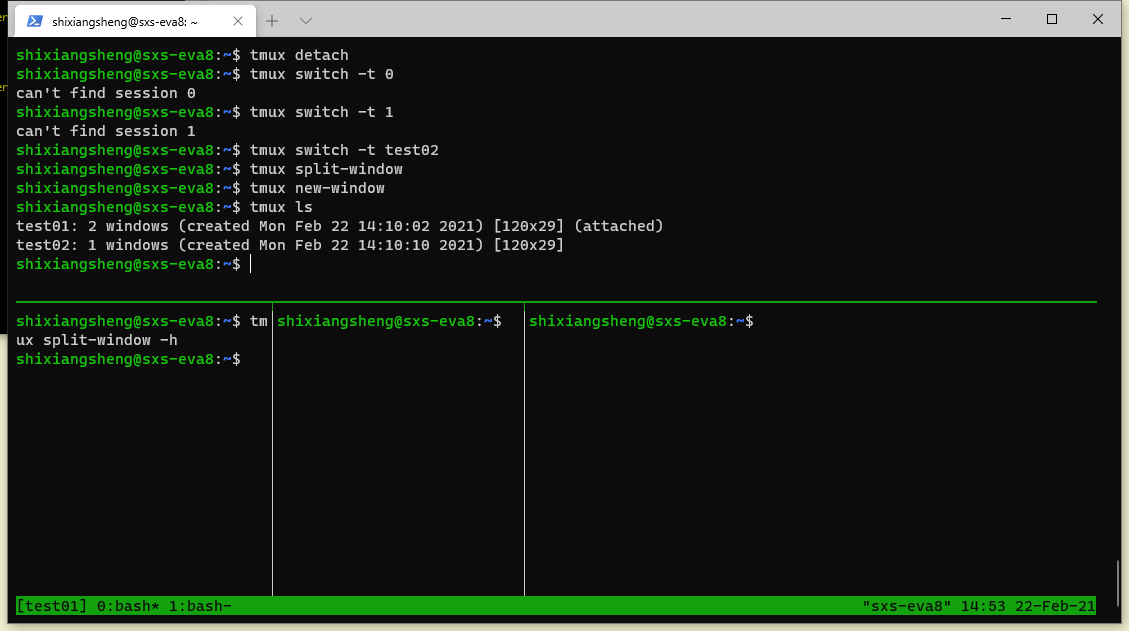Click the 'tmux switch -t 0' command

point(322,74)
